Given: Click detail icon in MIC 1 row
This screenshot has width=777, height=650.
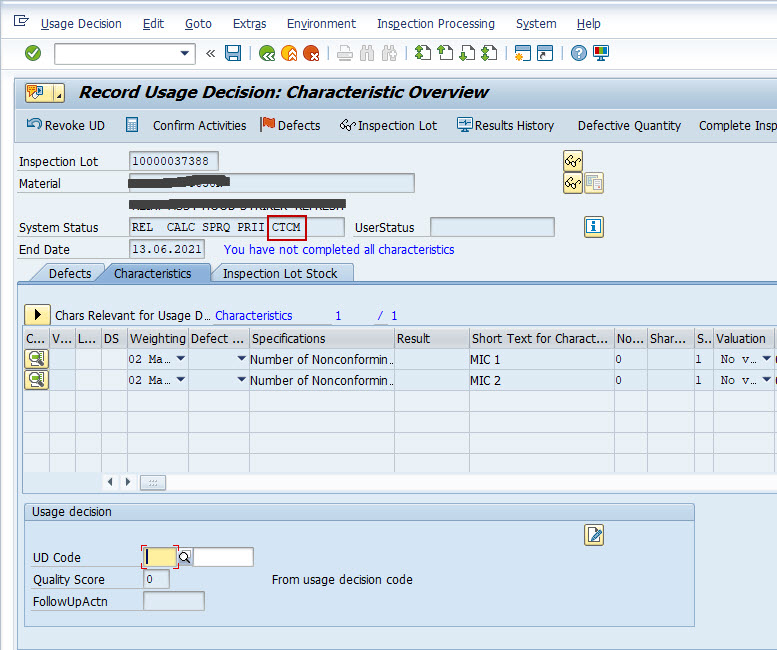Looking at the screenshot, I should 37,359.
